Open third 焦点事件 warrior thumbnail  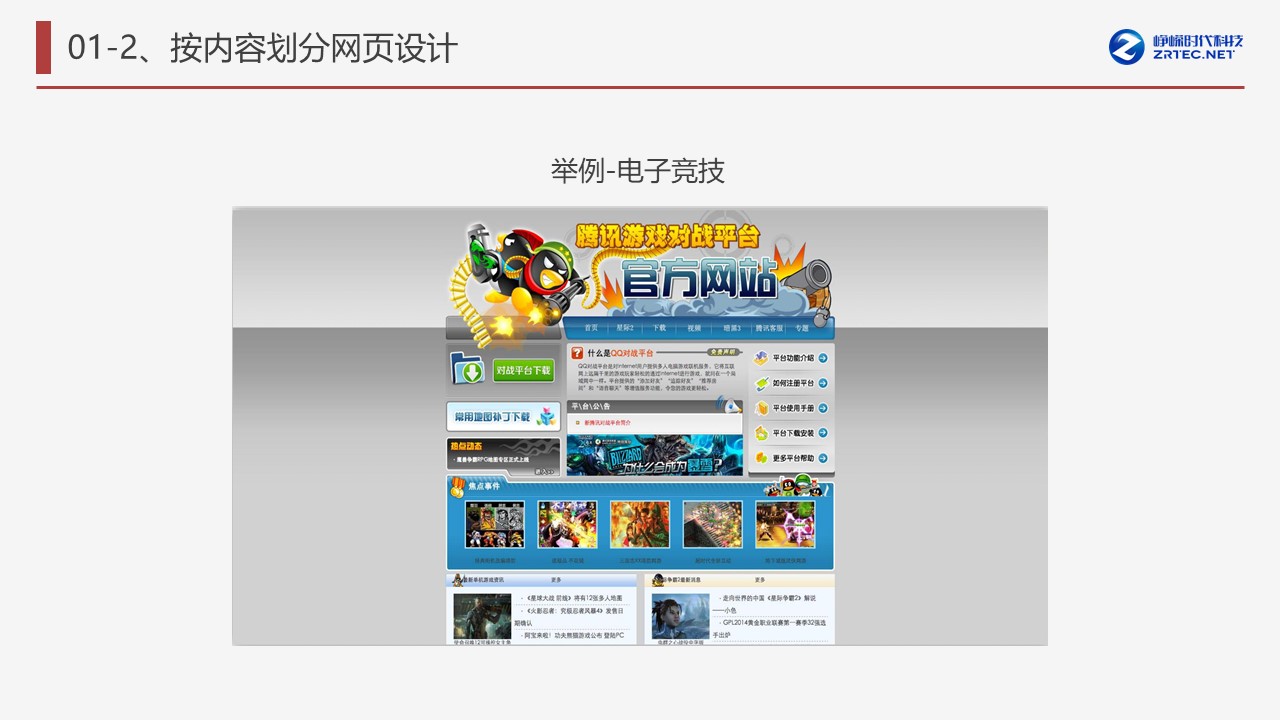pos(640,524)
